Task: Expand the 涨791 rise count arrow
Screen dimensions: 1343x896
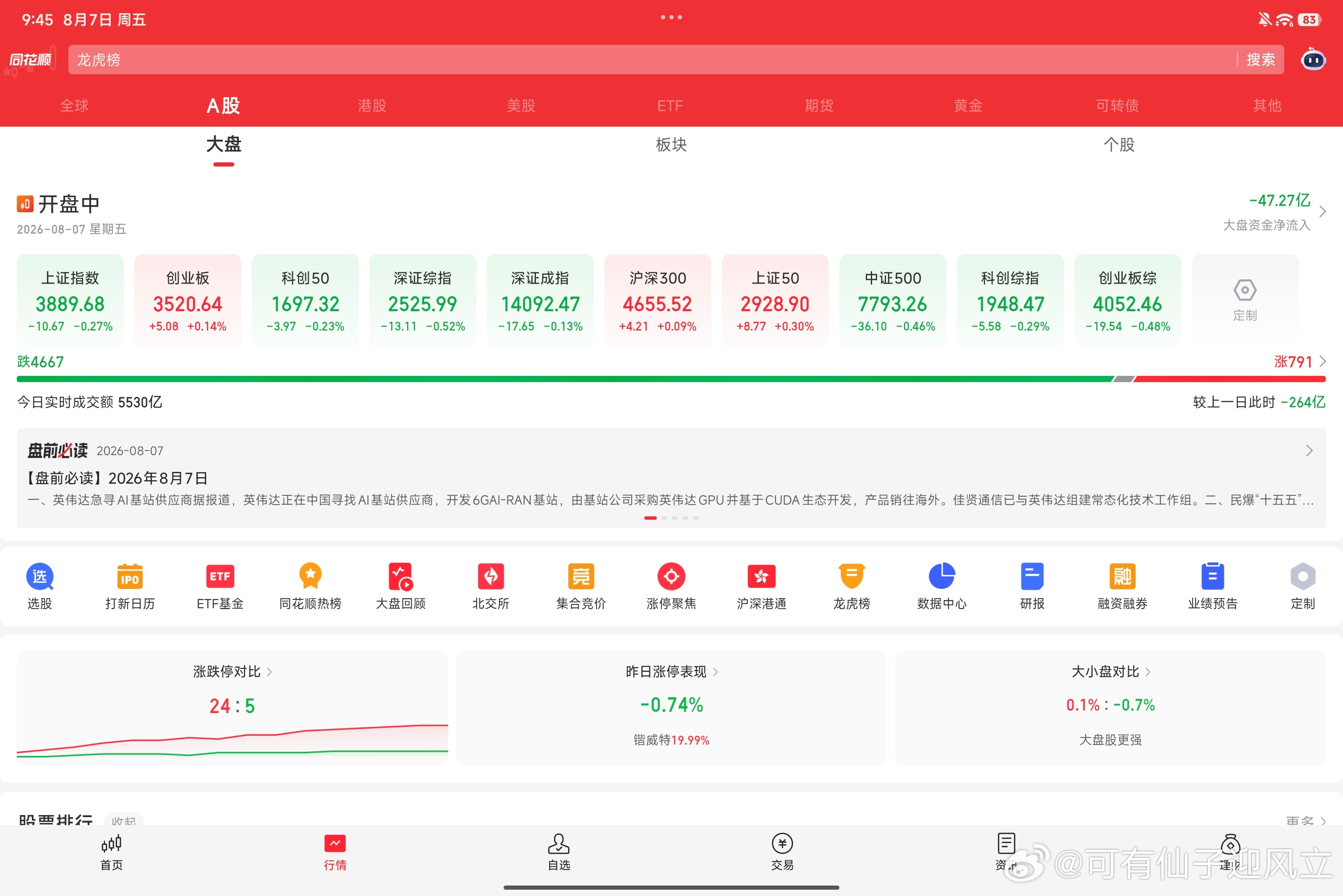Action: click(1322, 361)
